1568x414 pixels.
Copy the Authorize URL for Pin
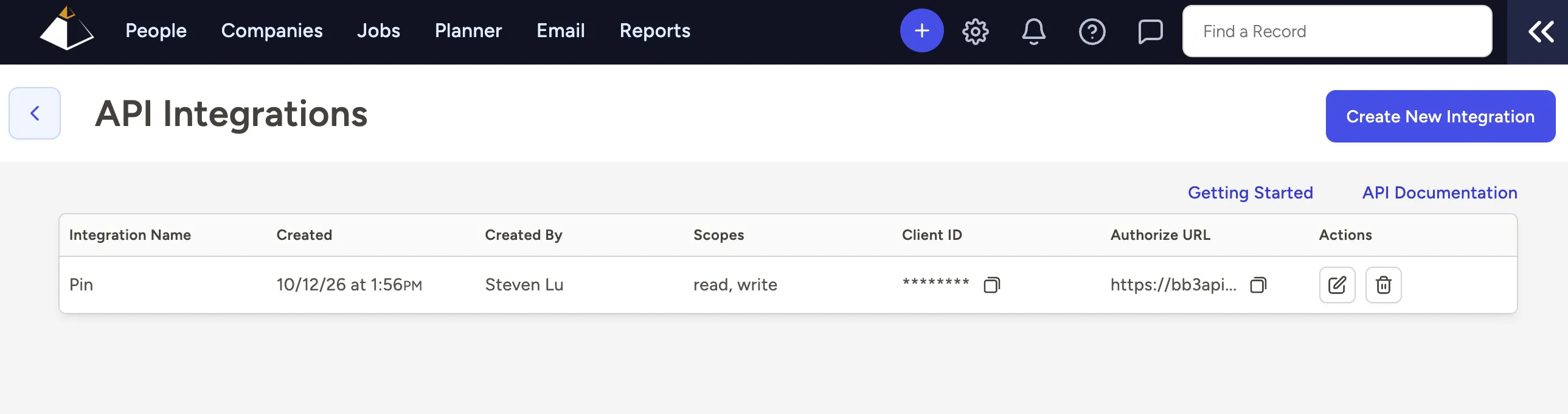tap(1258, 285)
